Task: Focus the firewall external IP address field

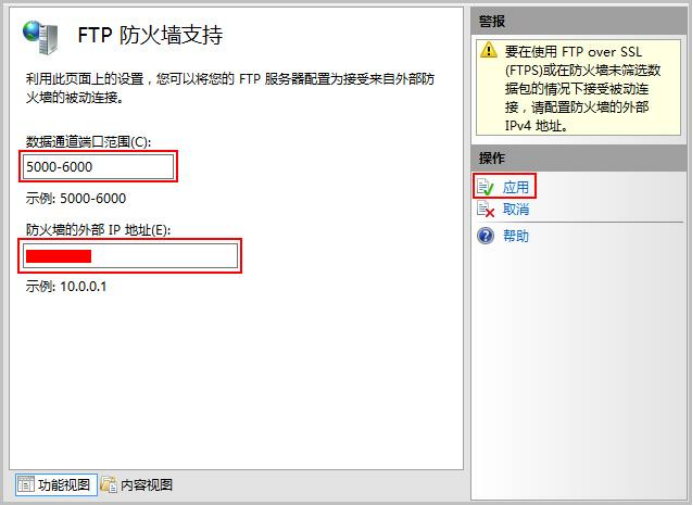Action: coord(130,256)
